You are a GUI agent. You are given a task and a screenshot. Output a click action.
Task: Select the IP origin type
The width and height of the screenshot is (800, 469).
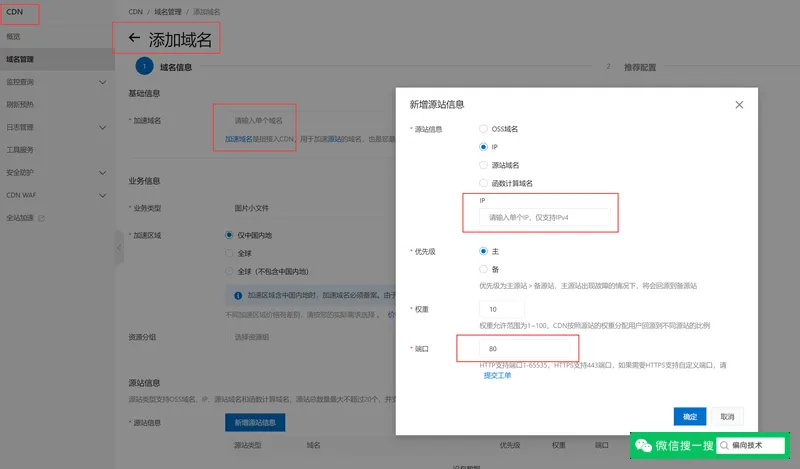point(483,147)
